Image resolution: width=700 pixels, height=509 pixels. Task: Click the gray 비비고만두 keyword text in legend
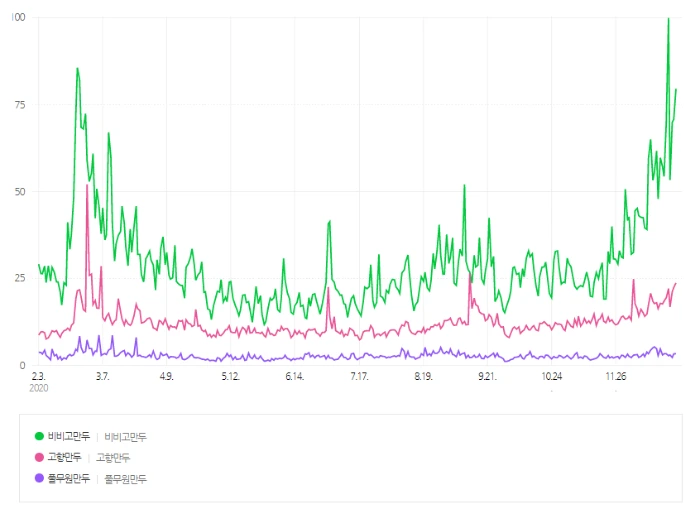(x=125, y=436)
